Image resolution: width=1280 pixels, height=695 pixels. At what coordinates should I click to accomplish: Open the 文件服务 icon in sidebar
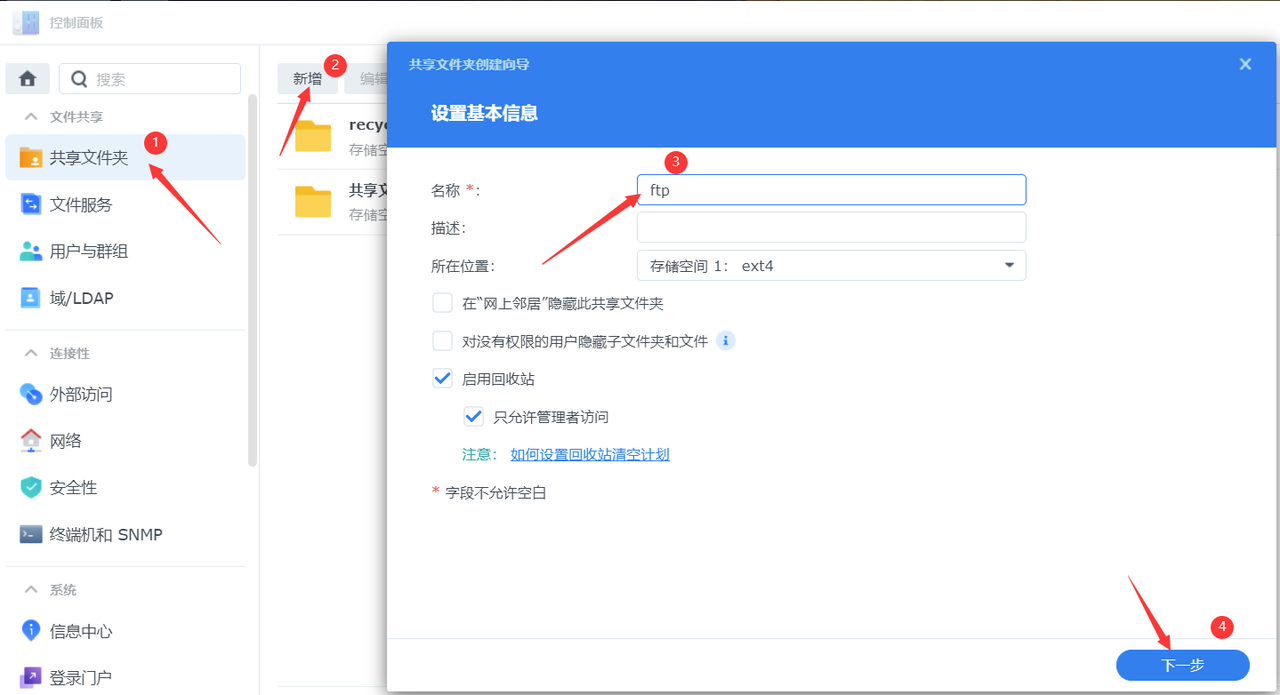[31, 205]
